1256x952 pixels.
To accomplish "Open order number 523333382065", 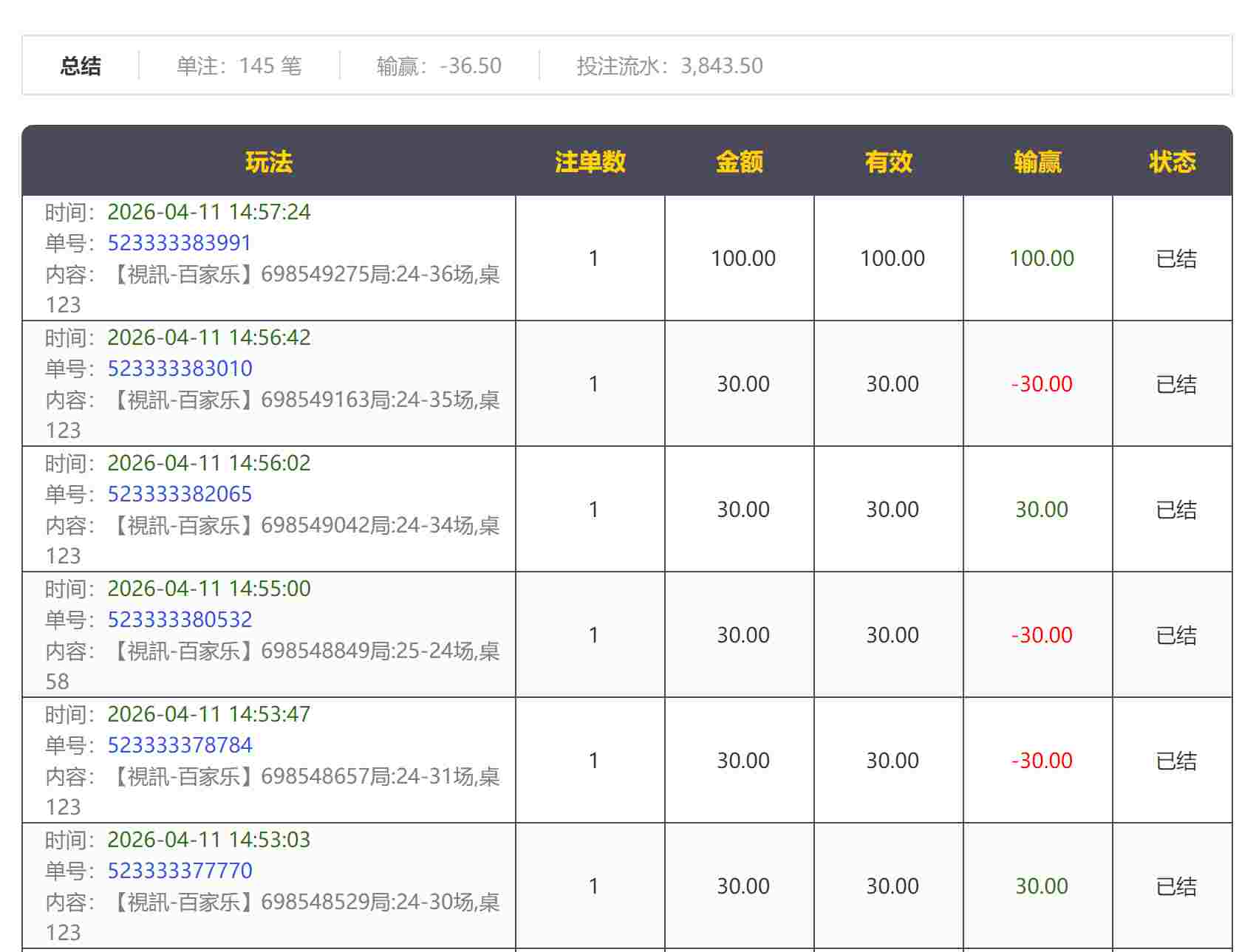I will [180, 494].
